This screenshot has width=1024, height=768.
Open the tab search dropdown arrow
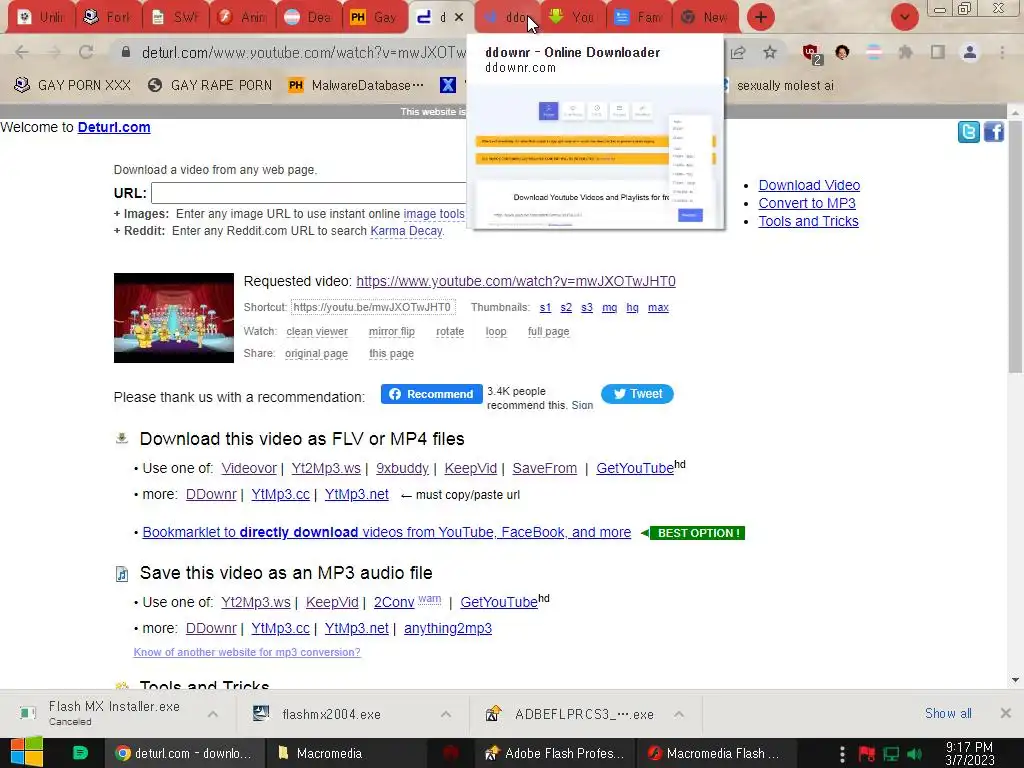(904, 17)
